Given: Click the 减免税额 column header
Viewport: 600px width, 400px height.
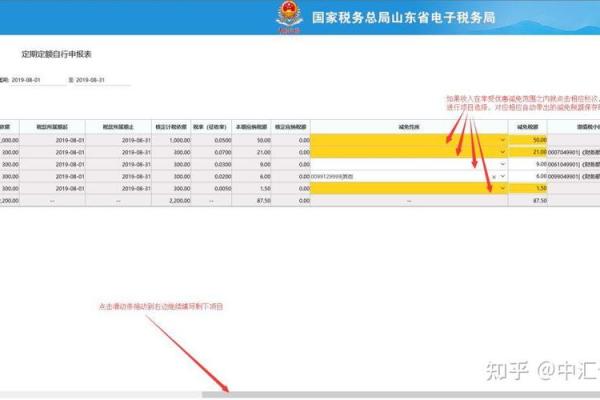Looking at the screenshot, I should tap(528, 127).
